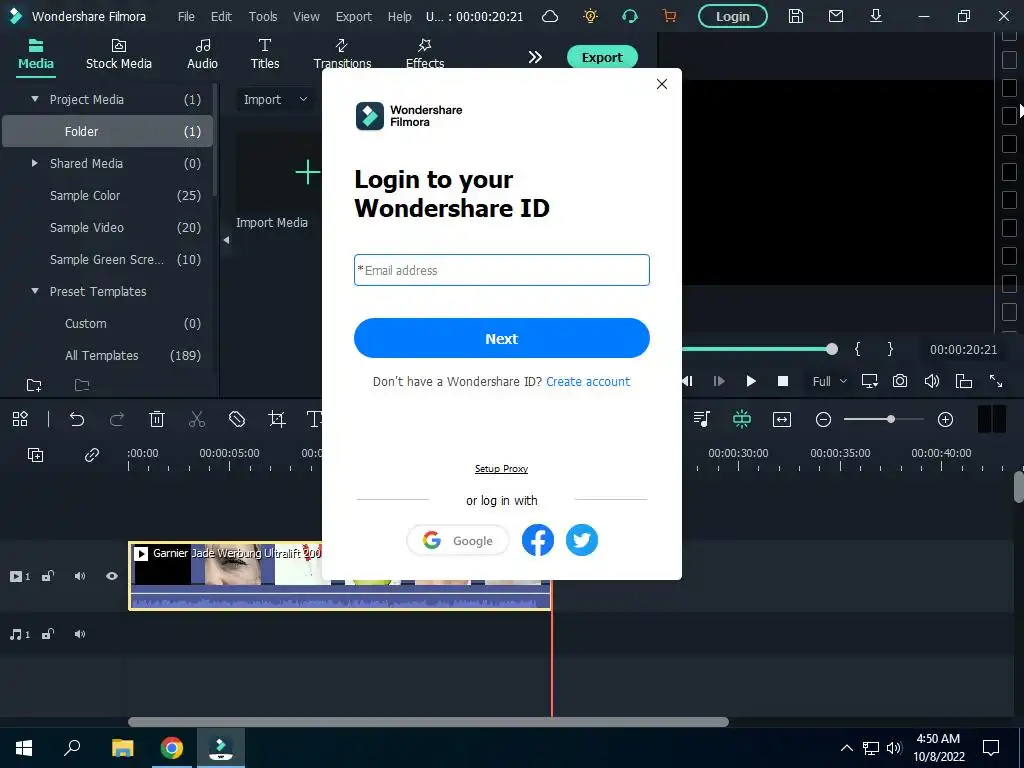Collapse the media panel with side arrow
This screenshot has height=768, width=1024.
pos(227,240)
